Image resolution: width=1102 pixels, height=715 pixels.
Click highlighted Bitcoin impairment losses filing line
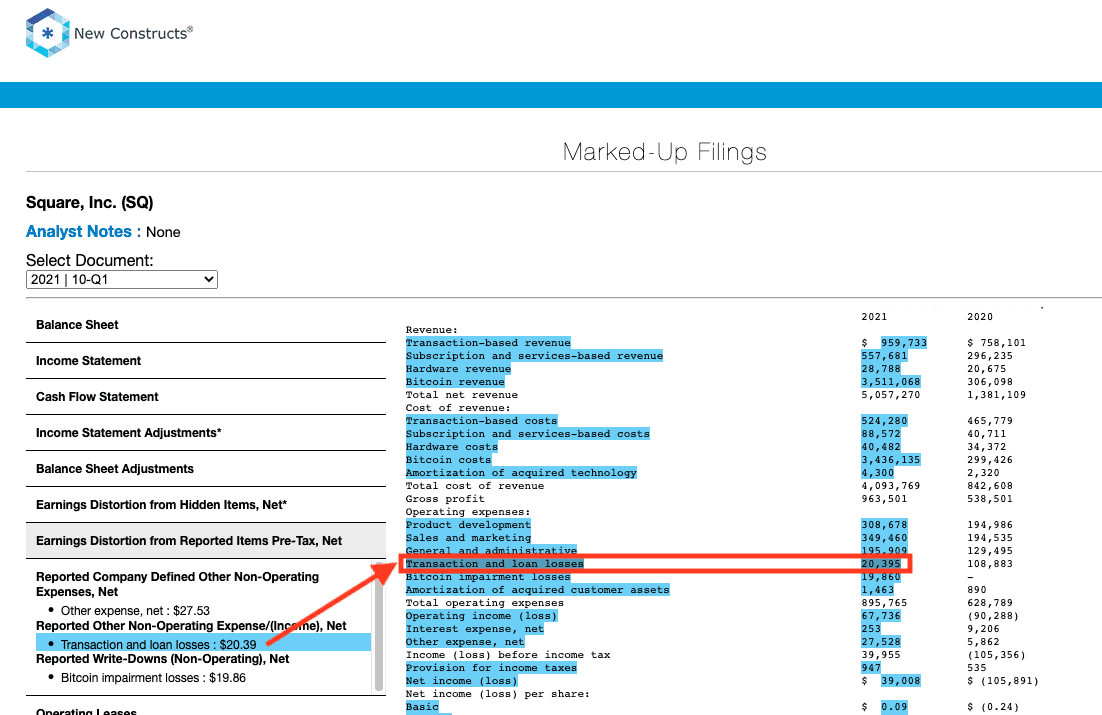(x=488, y=576)
